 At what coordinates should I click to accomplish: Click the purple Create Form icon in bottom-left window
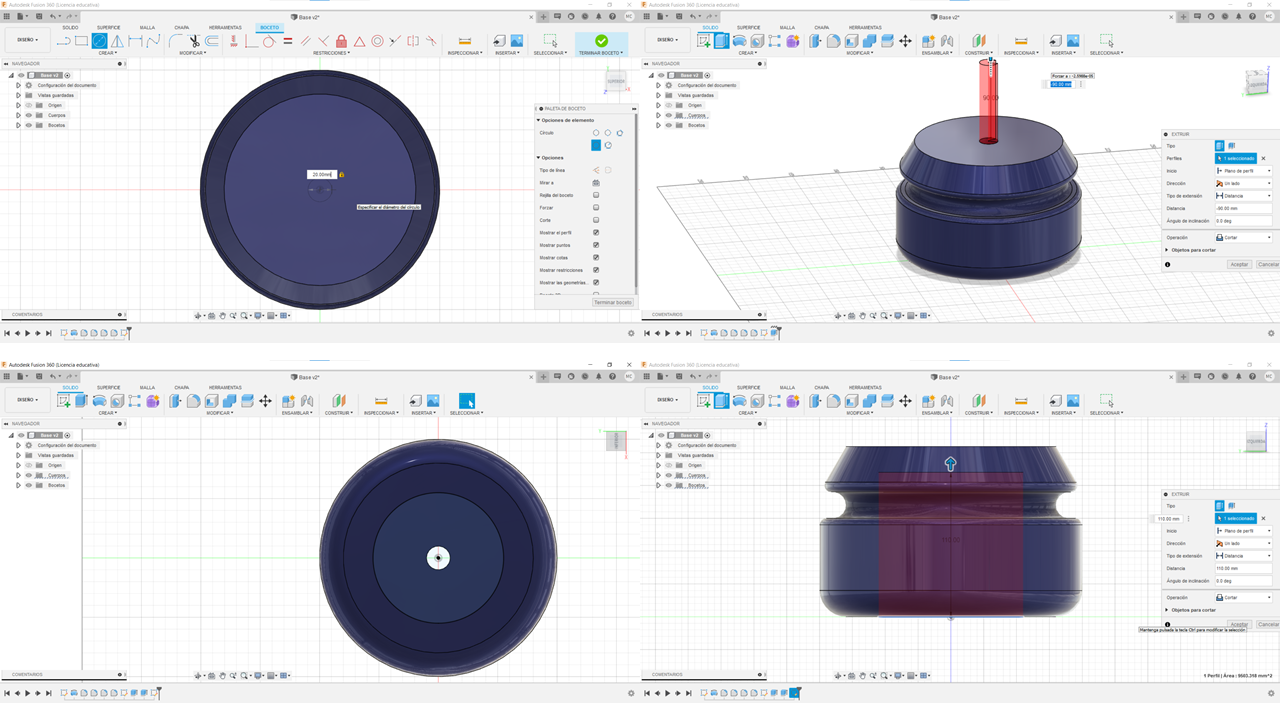coord(153,401)
